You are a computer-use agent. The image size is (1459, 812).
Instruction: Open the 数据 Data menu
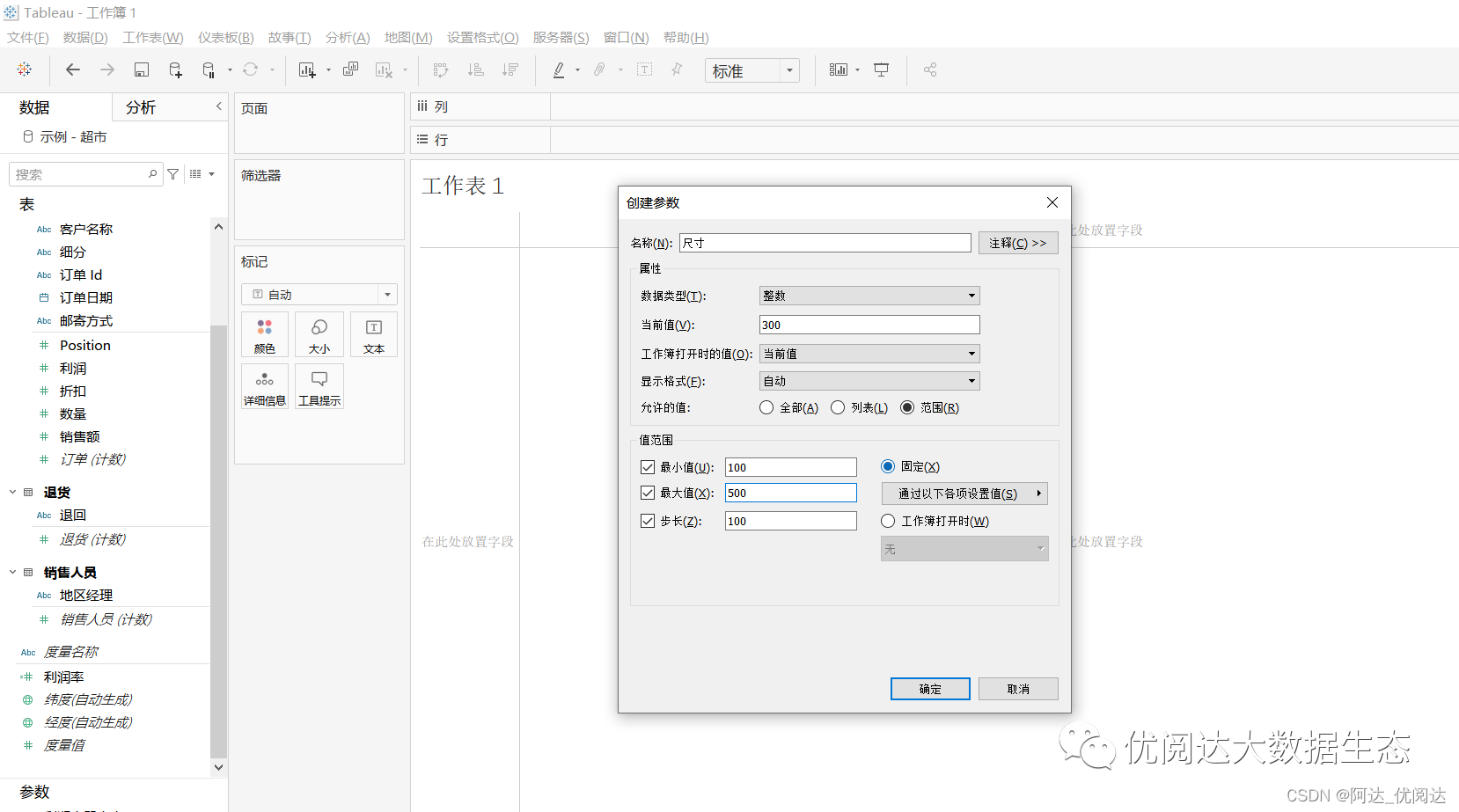tap(85, 38)
